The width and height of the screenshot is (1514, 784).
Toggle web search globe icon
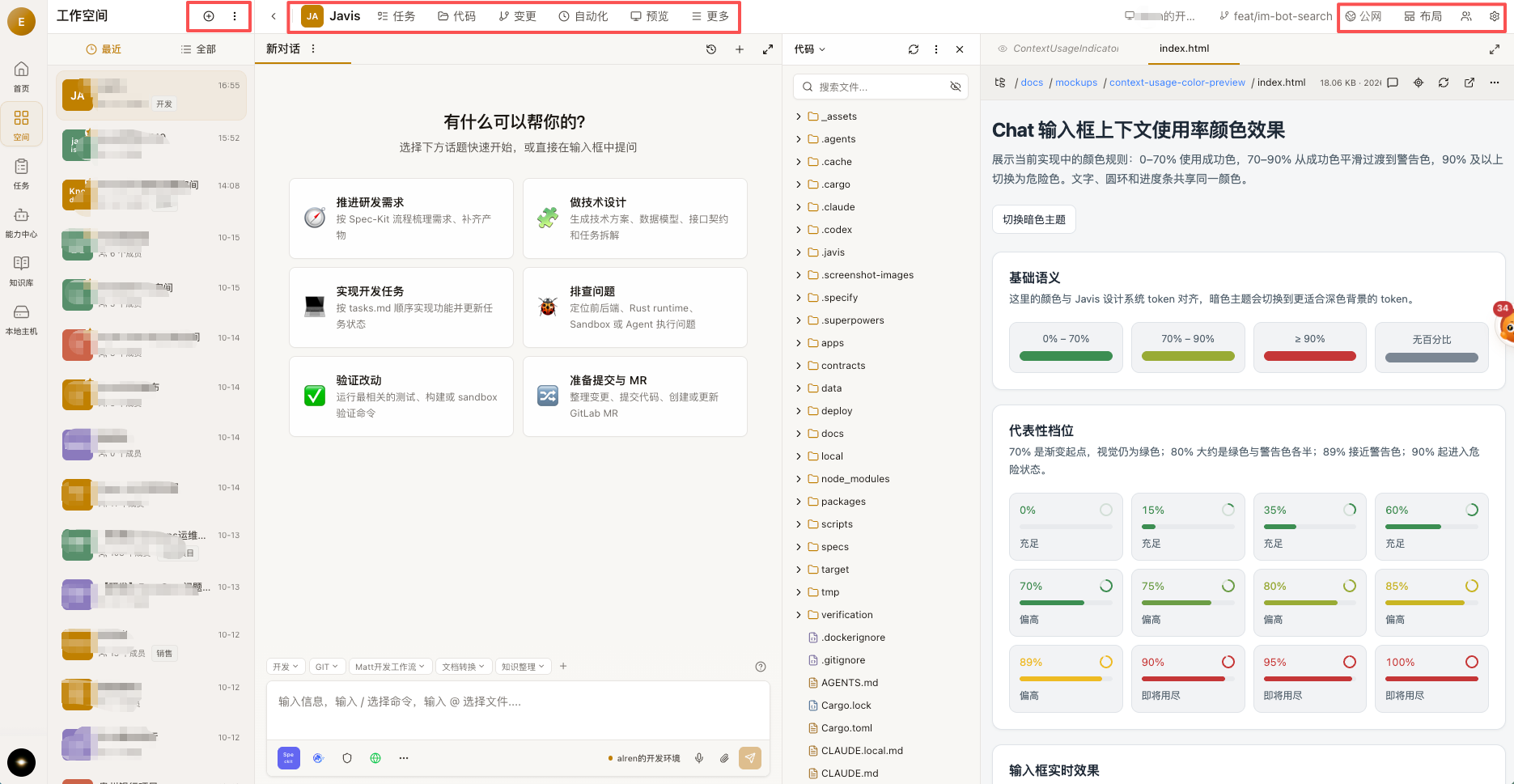click(375, 758)
